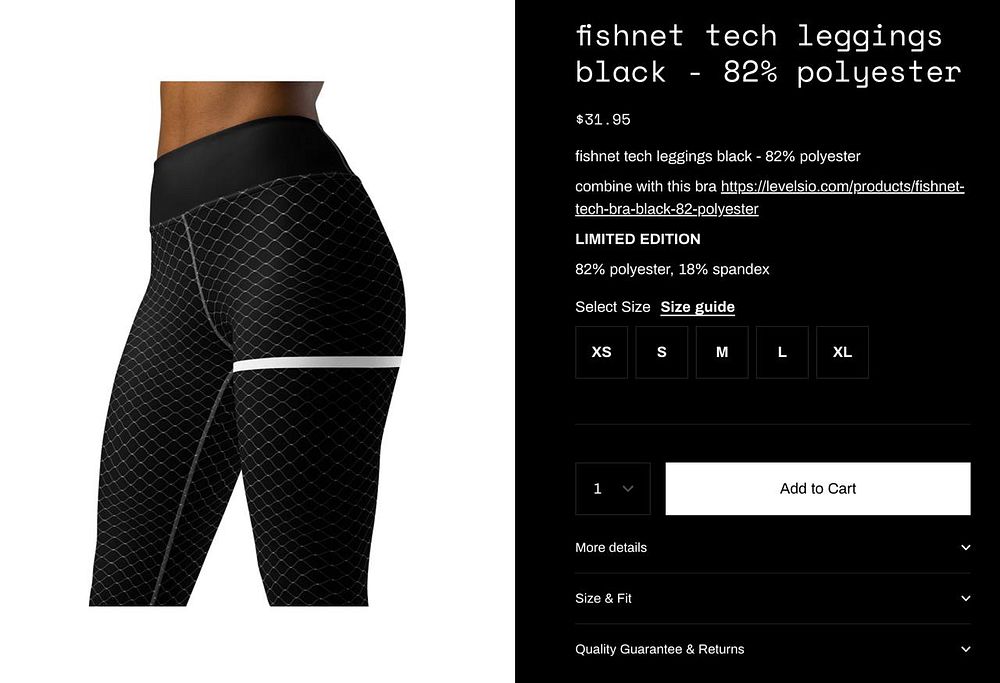Click the leggings product photo

pyautogui.click(x=247, y=343)
